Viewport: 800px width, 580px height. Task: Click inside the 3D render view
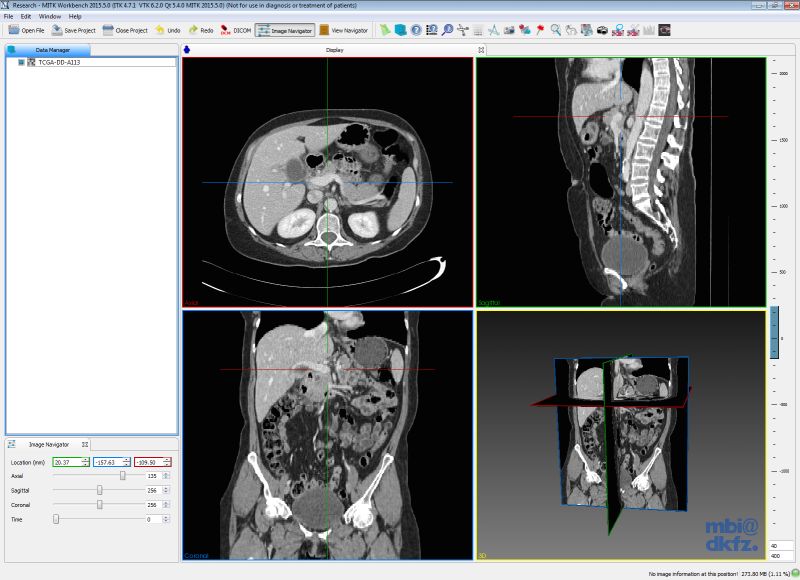click(621, 435)
